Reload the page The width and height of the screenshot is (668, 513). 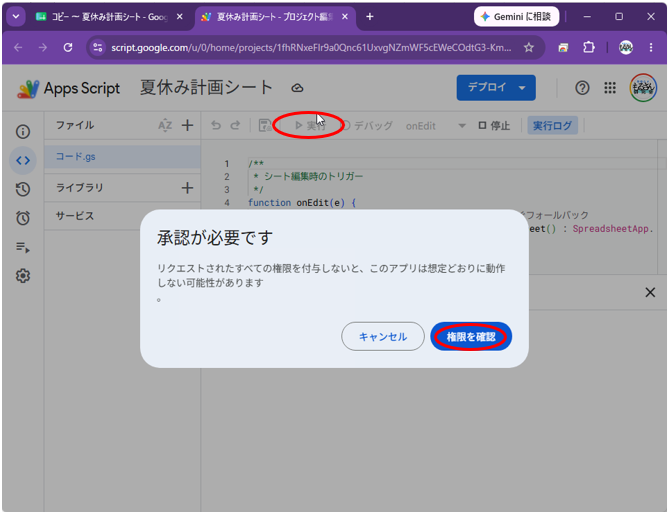pos(68,47)
